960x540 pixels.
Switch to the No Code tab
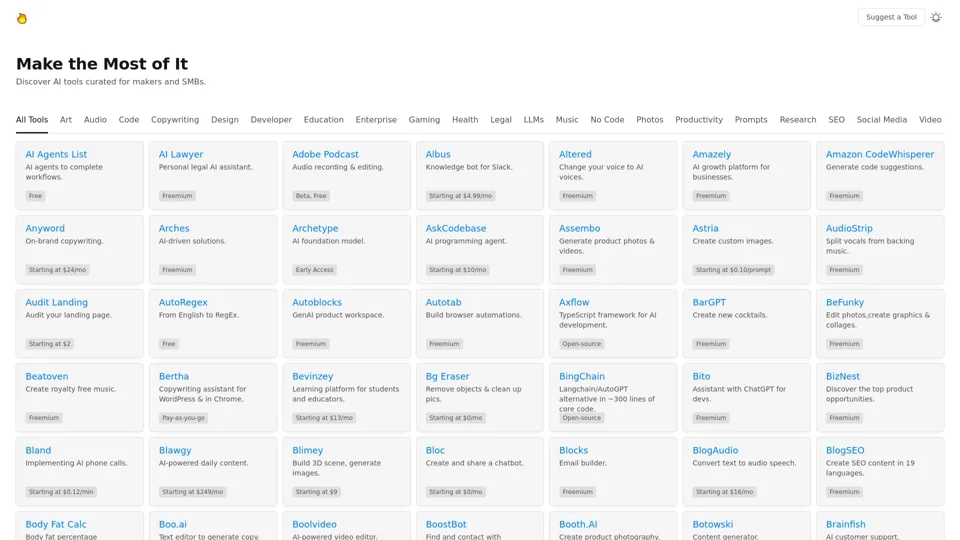tap(607, 120)
